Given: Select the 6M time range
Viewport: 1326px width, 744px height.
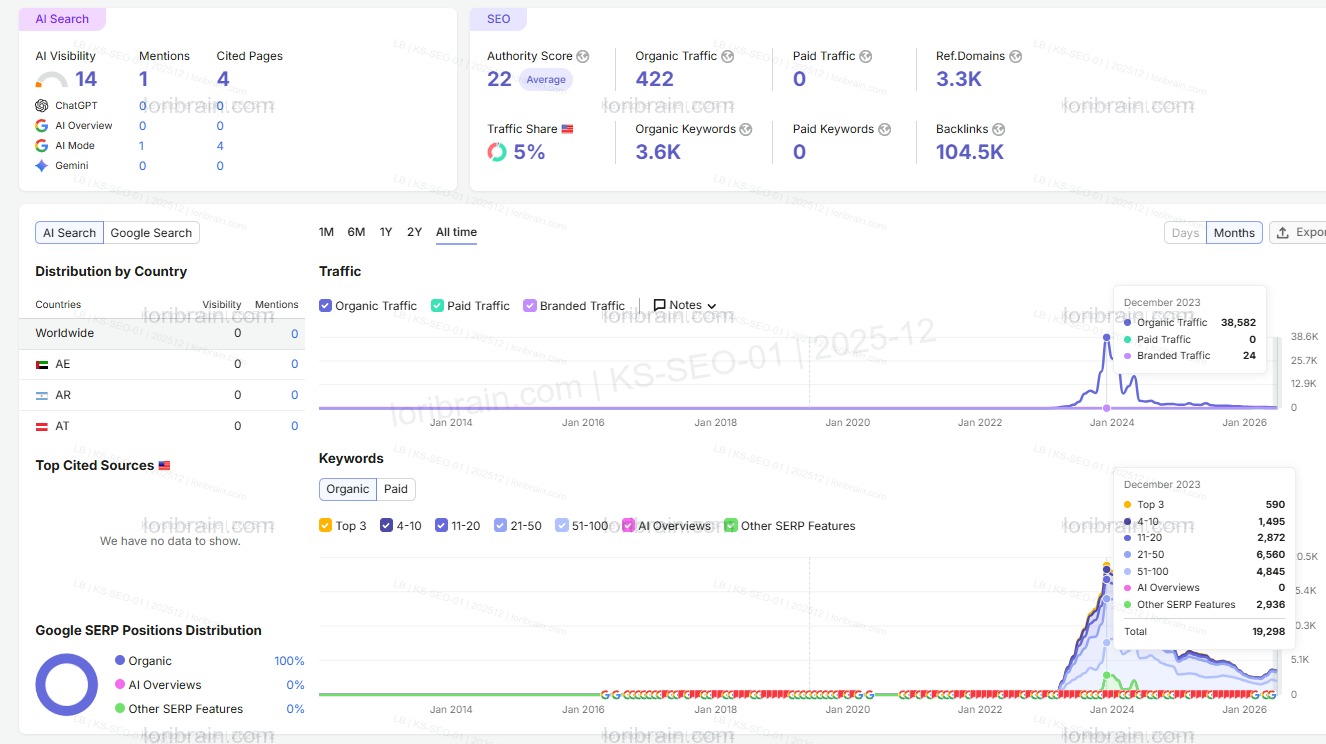Looking at the screenshot, I should click(x=356, y=232).
